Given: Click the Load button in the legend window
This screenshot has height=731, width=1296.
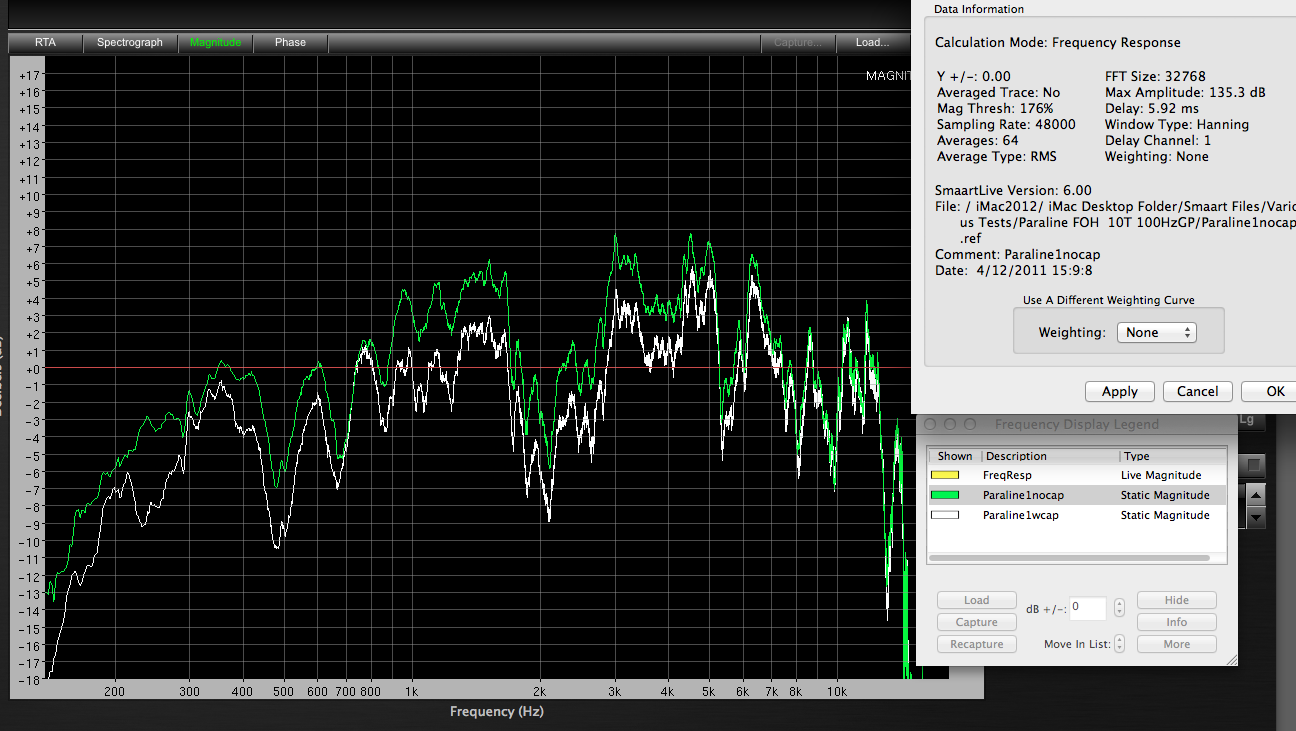Looking at the screenshot, I should coord(976,600).
